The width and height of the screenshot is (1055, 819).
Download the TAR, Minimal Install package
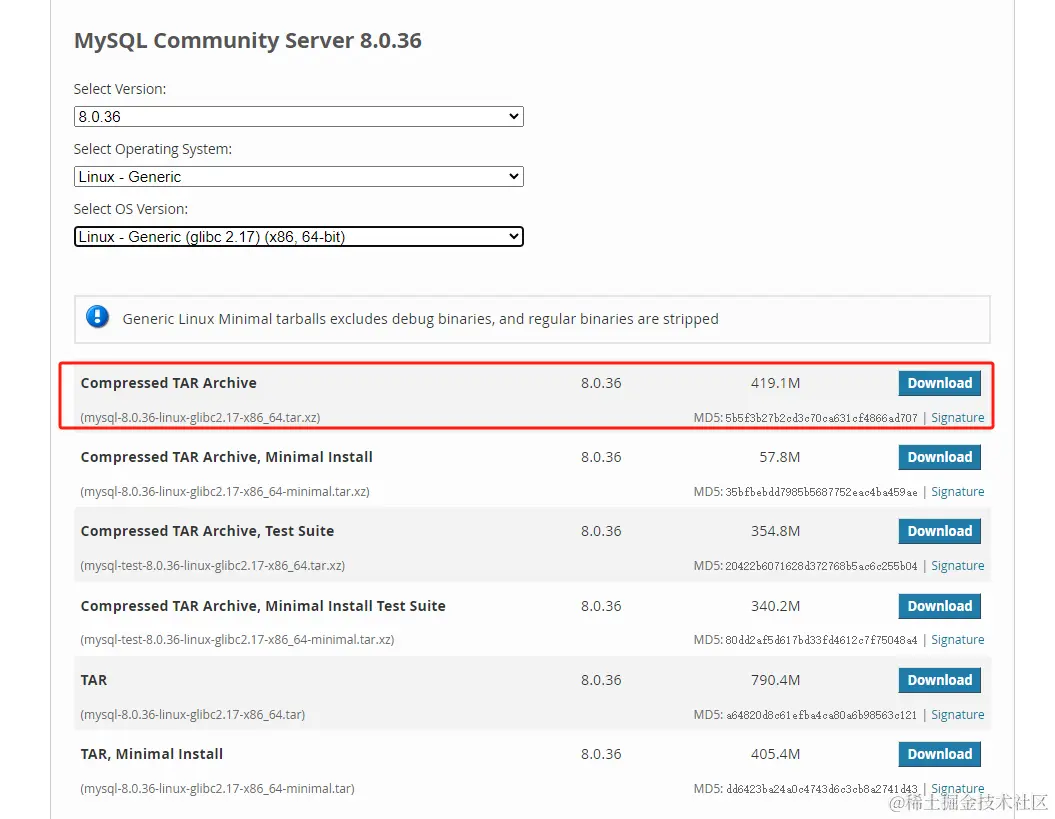click(939, 754)
